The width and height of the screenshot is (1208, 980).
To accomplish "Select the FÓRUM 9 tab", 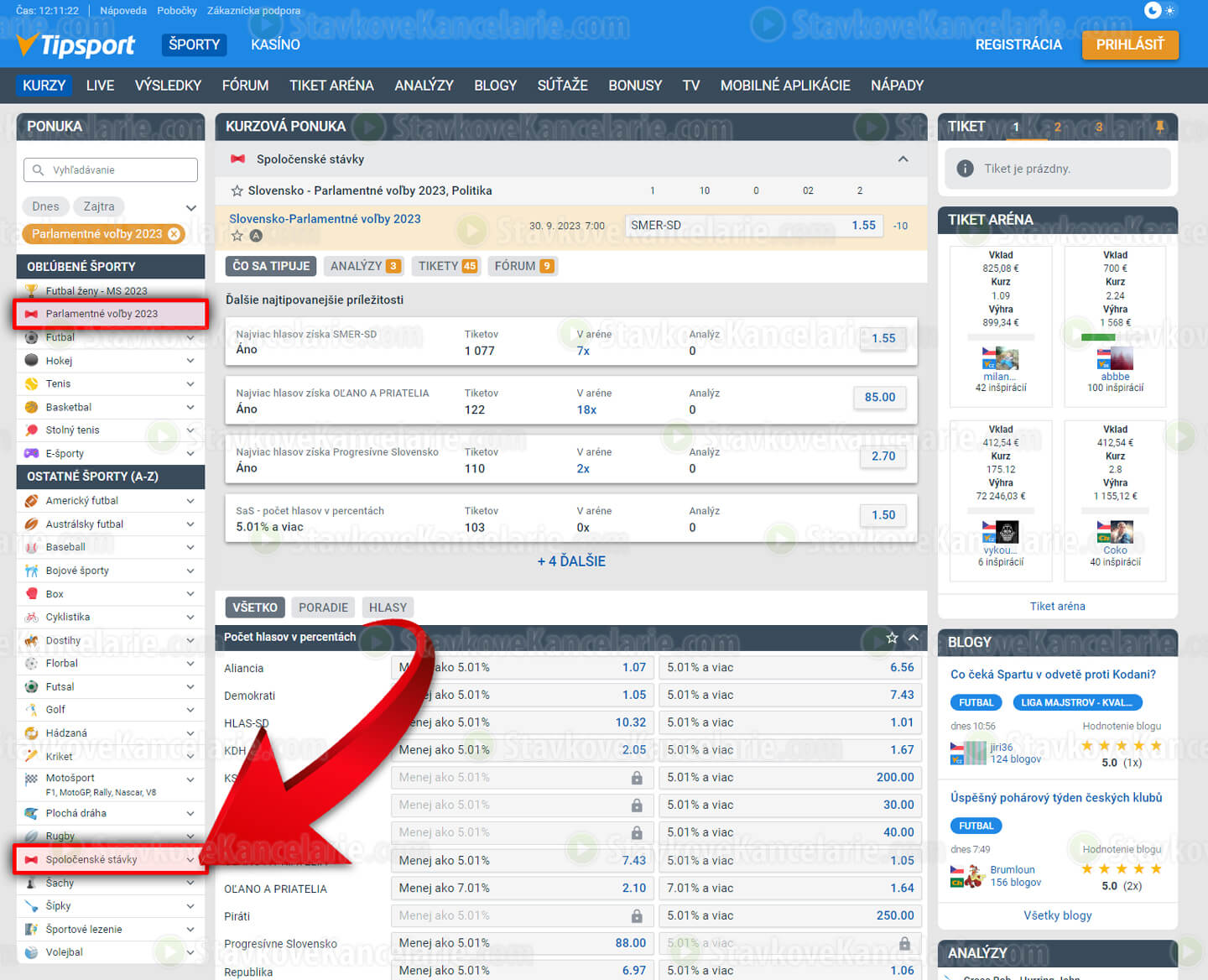I will [523, 266].
